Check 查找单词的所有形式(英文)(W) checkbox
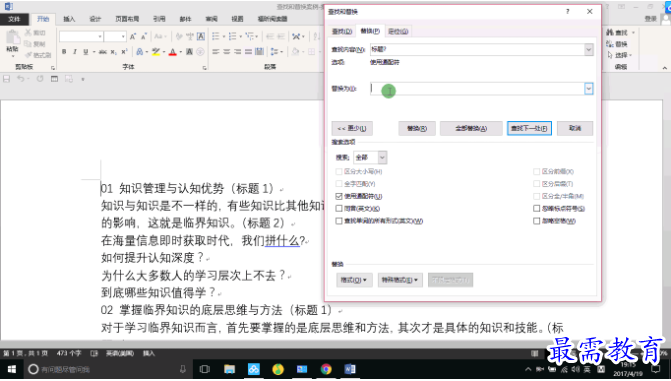Image resolution: width=671 pixels, height=381 pixels. click(x=339, y=221)
